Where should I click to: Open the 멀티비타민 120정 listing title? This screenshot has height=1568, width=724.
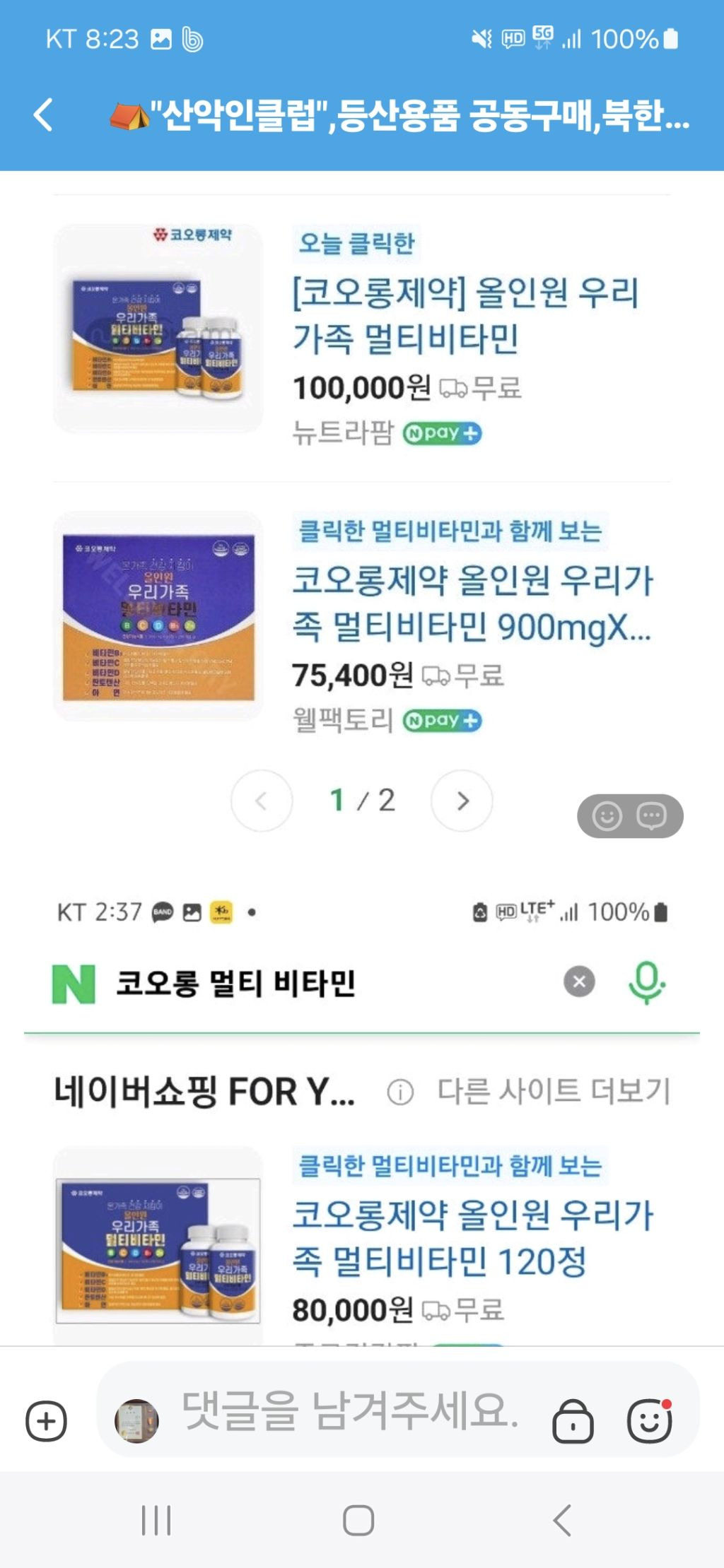click(472, 1237)
